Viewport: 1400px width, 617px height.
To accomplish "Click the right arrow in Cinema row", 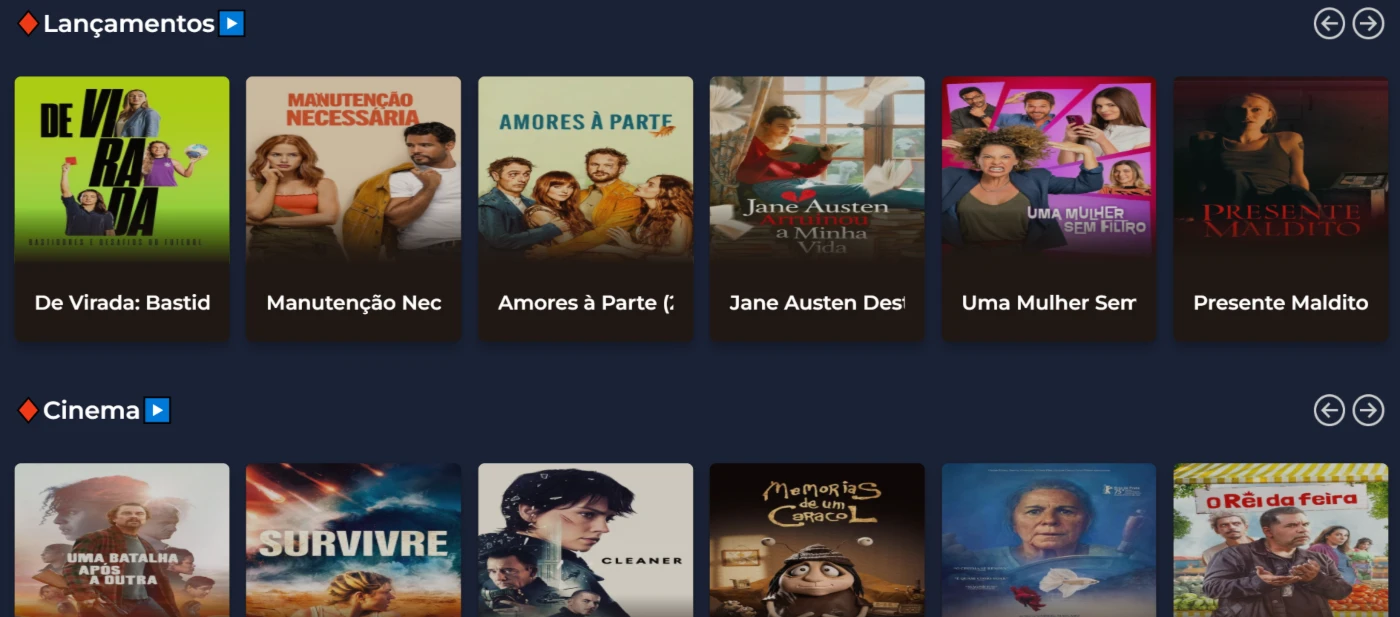I will [x=1368, y=410].
